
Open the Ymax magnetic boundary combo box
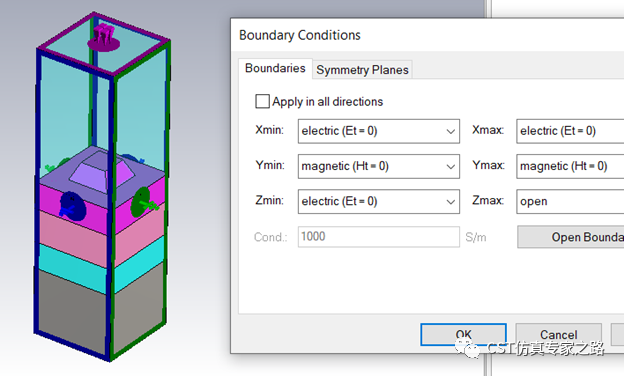pyautogui.click(x=570, y=166)
